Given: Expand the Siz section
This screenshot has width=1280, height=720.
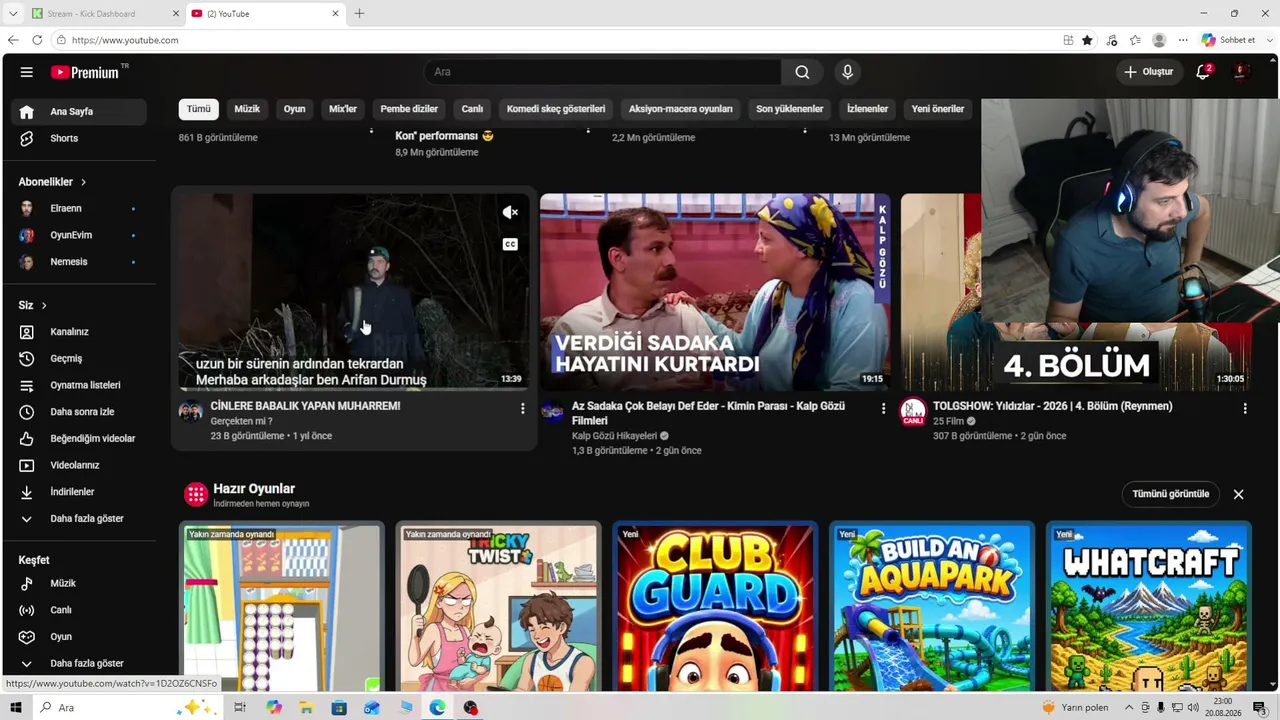Looking at the screenshot, I should point(33,305).
